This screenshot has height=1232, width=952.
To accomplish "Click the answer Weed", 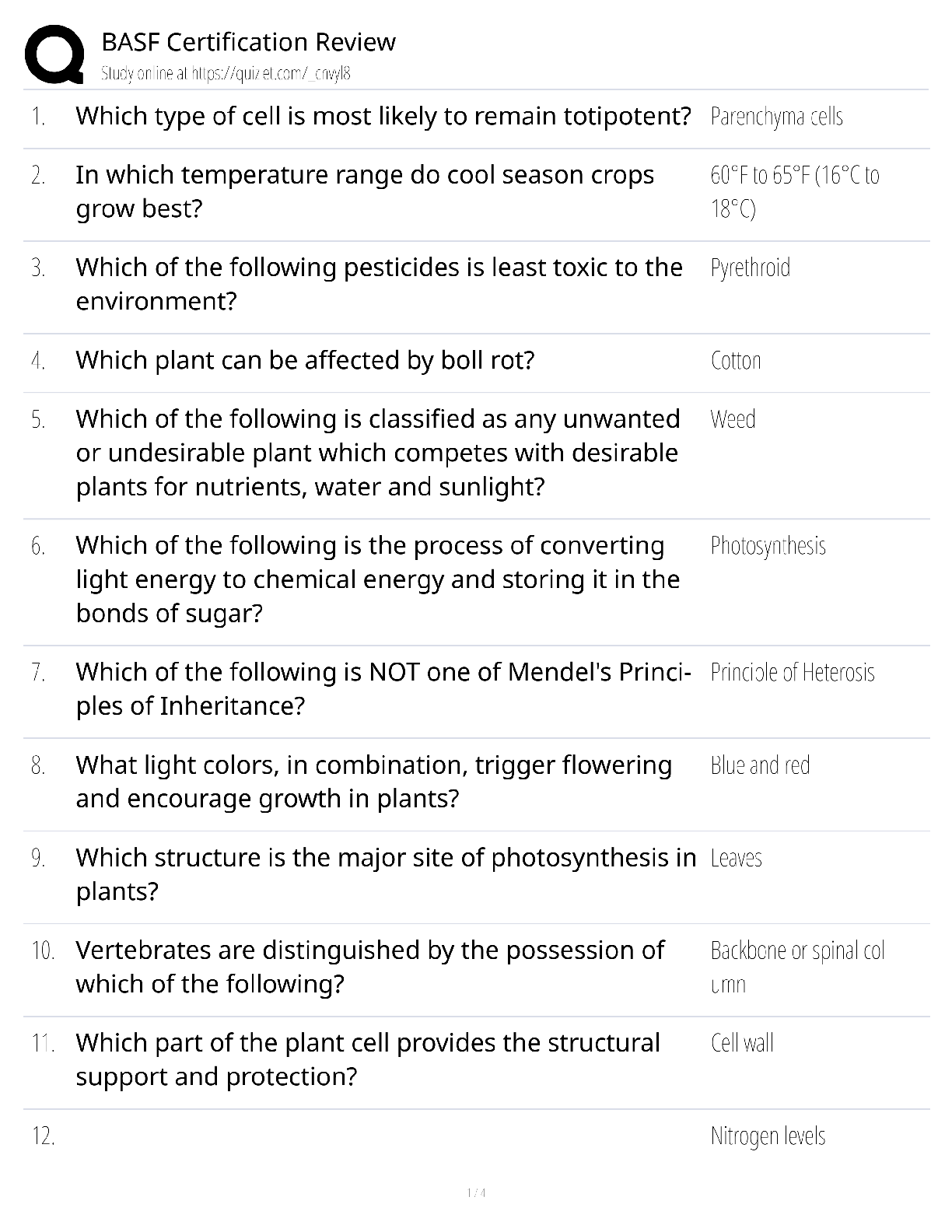I will pyautogui.click(x=733, y=419).
